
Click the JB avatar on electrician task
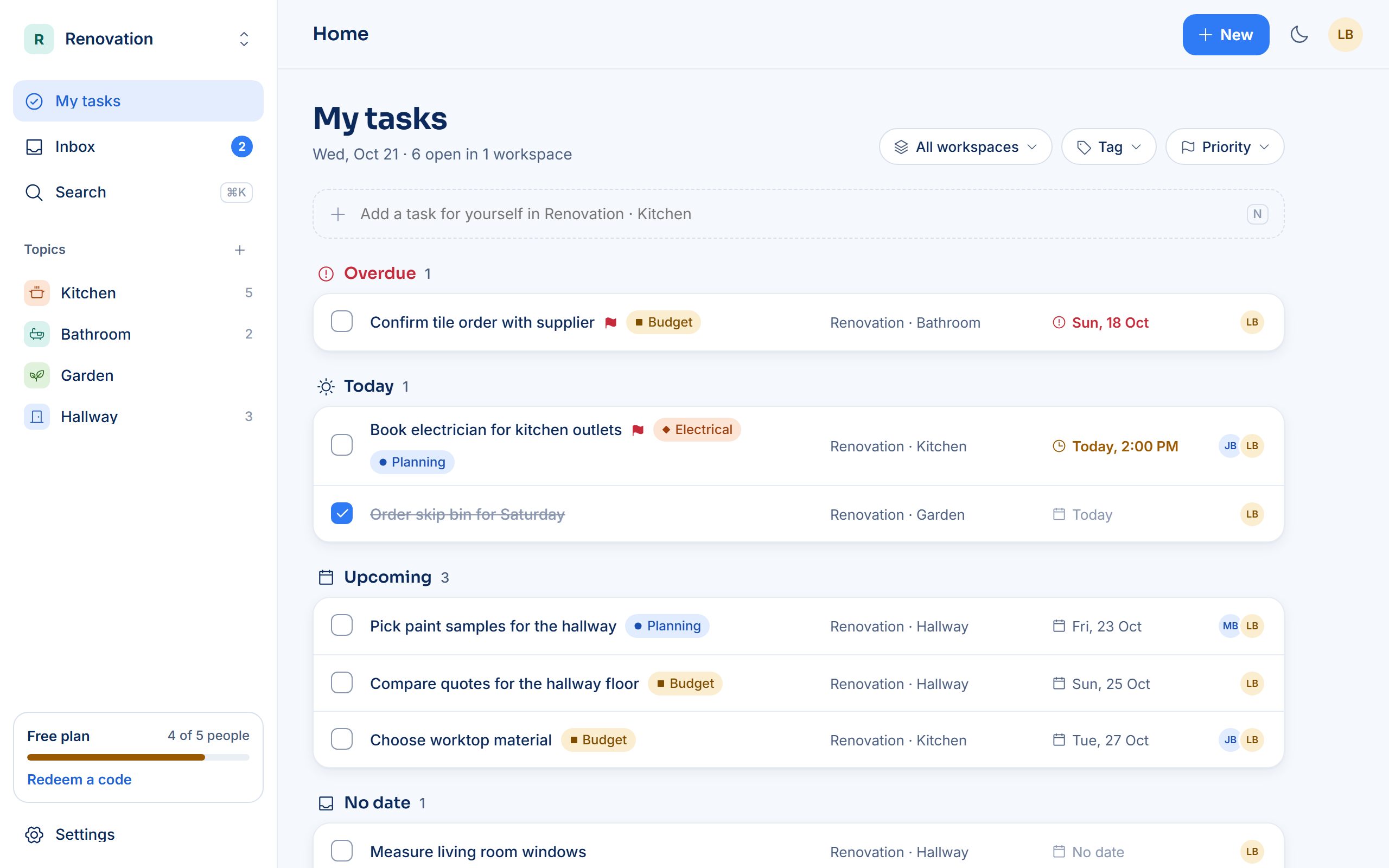point(1230,446)
